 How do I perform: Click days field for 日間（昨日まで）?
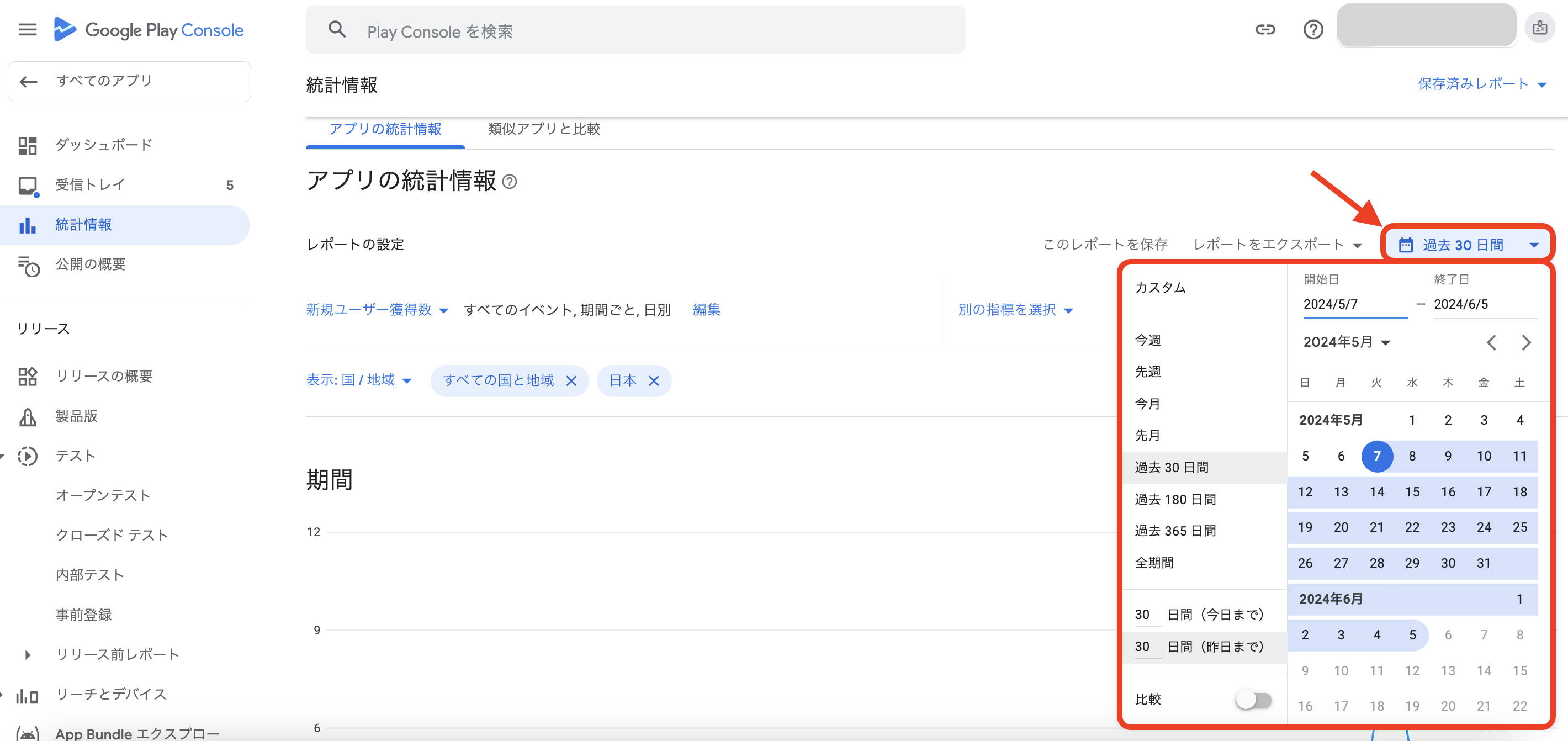[1148, 647]
